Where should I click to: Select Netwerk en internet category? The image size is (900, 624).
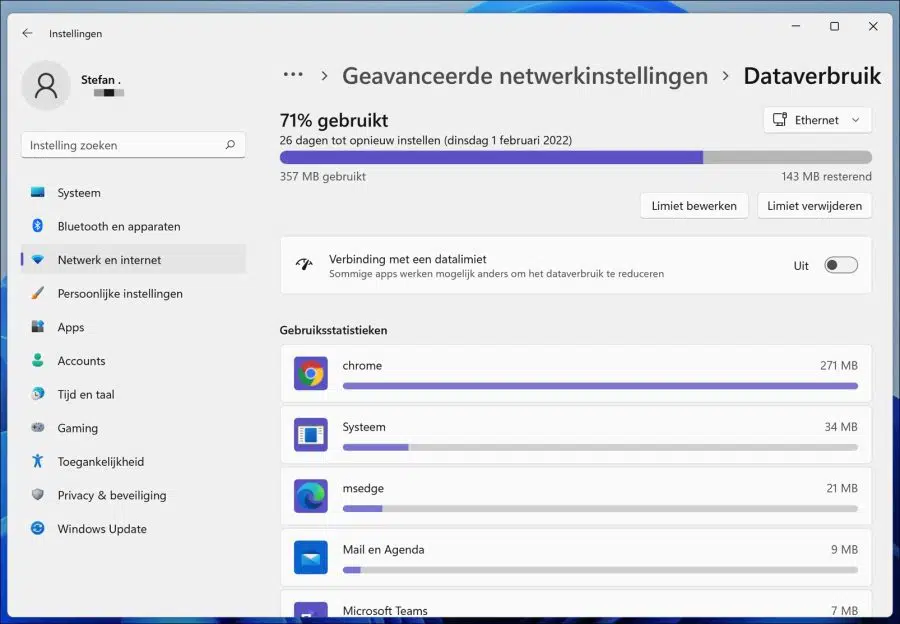tap(133, 260)
